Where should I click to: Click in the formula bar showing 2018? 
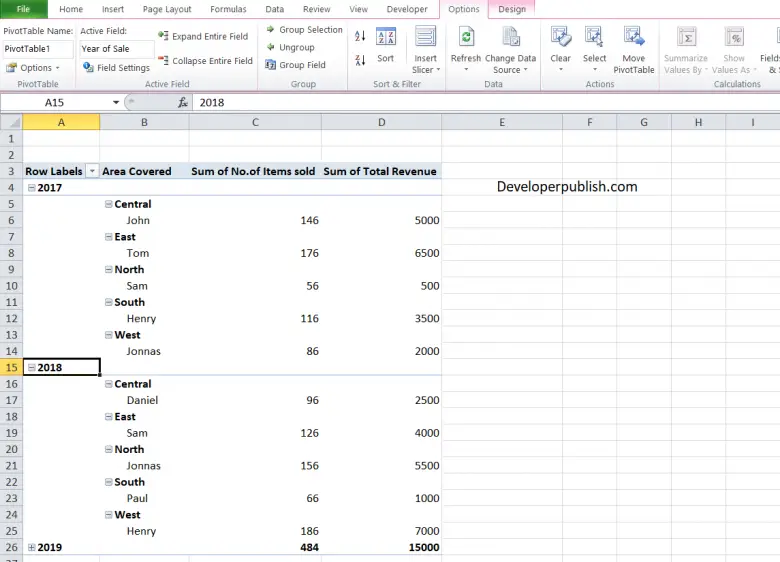(485, 102)
